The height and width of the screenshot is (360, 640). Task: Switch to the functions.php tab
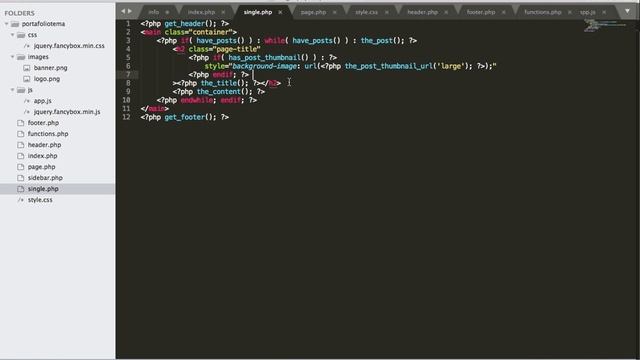(543, 12)
